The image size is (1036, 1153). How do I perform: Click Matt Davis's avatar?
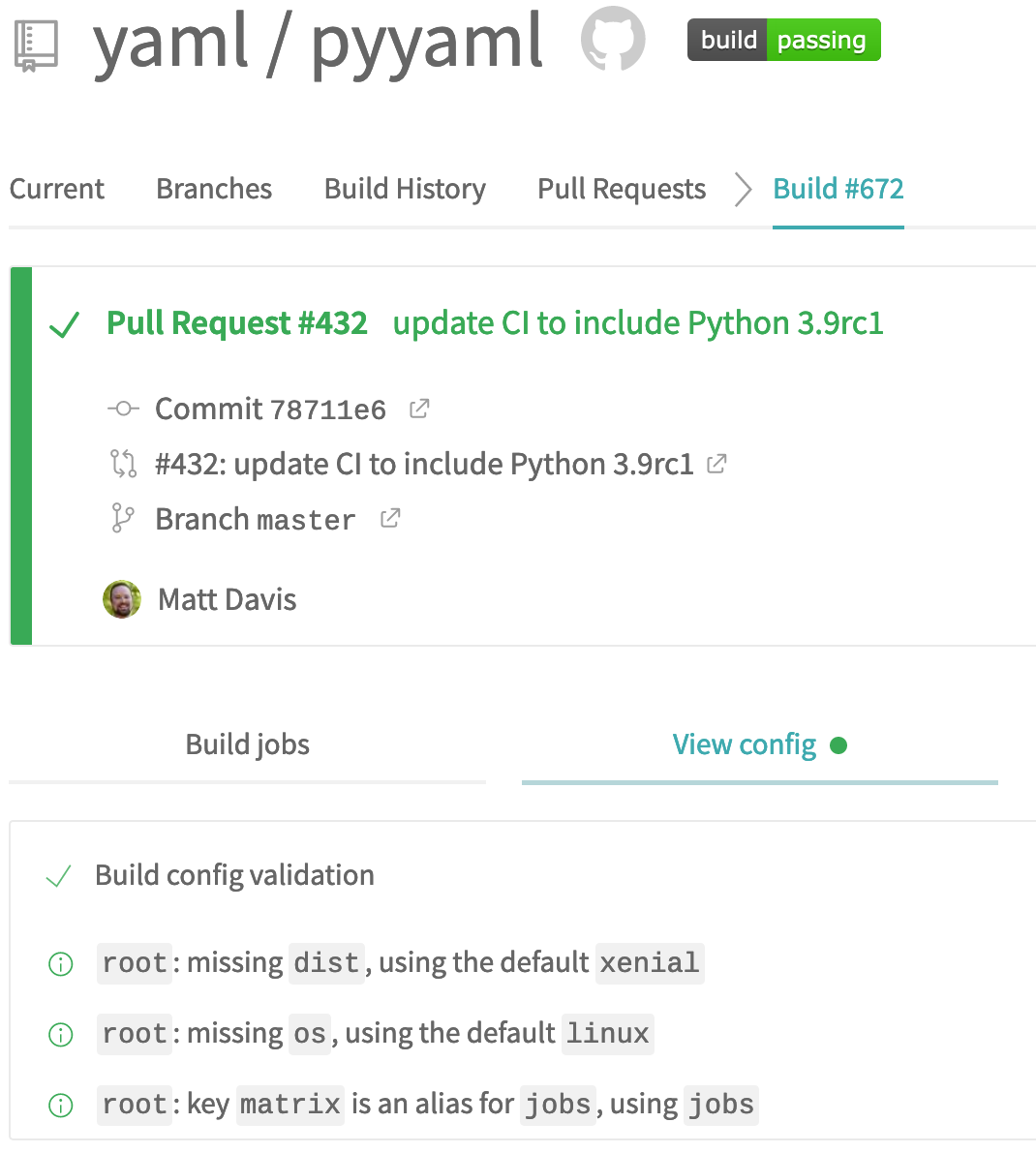(x=122, y=599)
